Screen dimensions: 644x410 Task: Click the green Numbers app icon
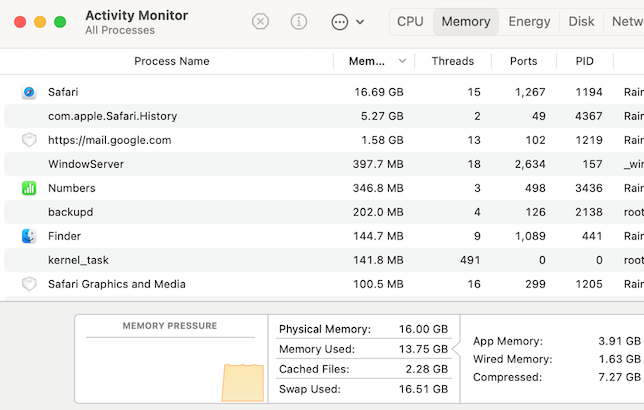pyautogui.click(x=29, y=188)
